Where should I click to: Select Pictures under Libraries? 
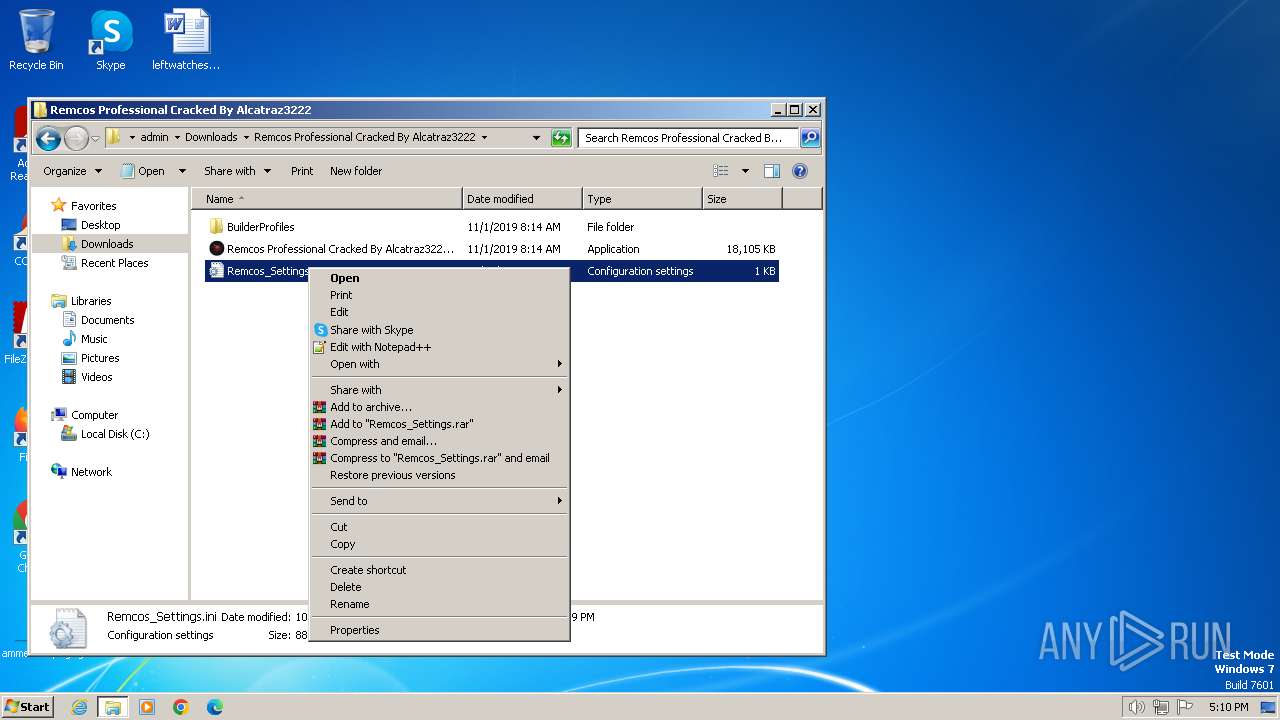(100, 358)
